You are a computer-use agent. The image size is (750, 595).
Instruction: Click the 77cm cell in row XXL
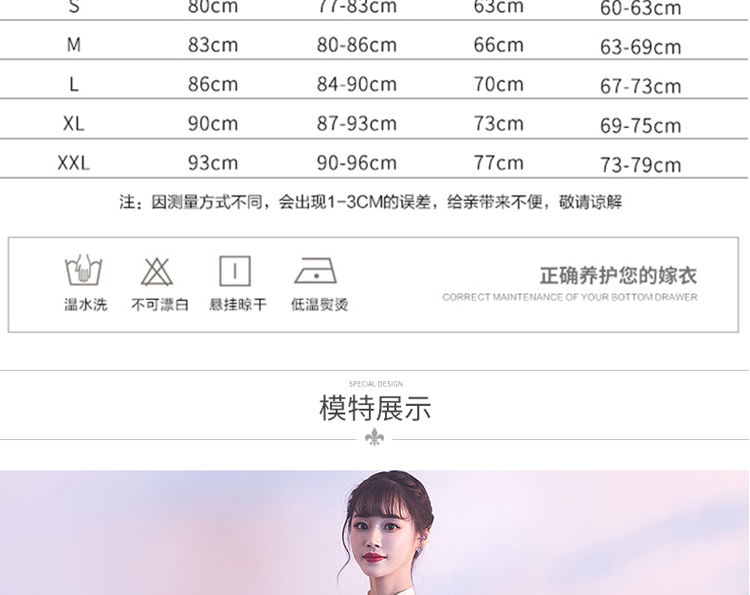tap(498, 163)
